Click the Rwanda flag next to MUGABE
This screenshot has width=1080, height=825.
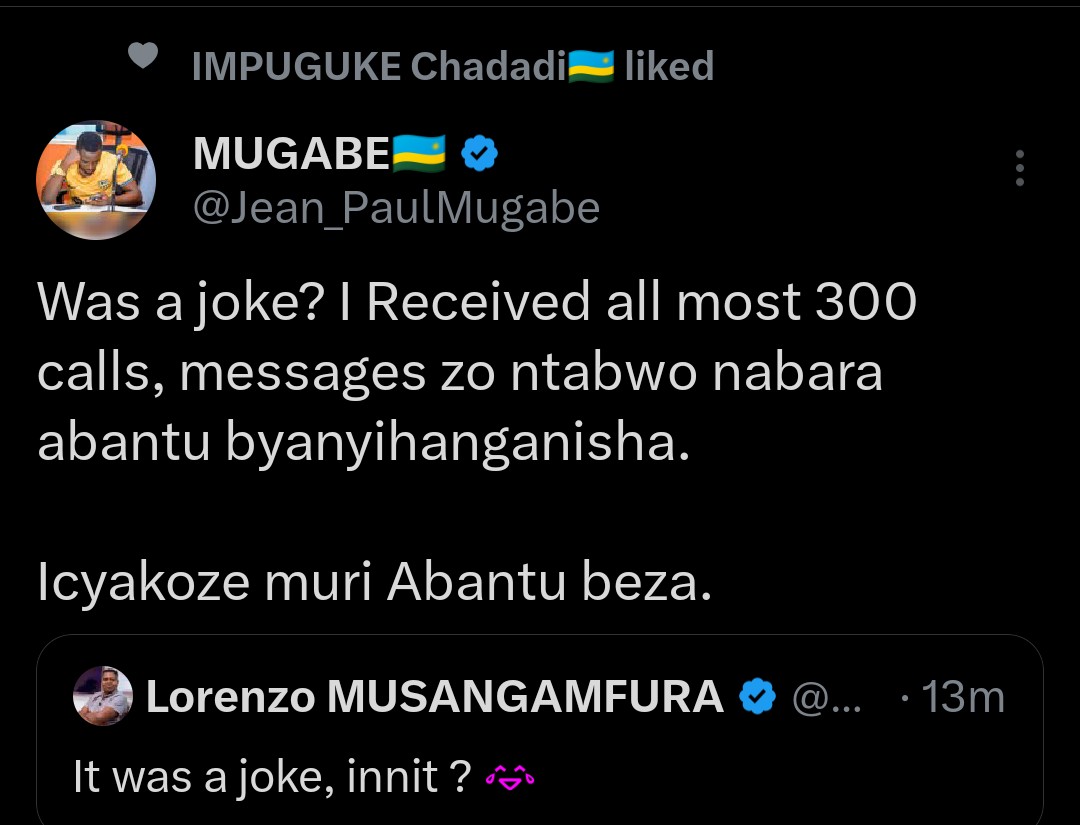tap(419, 154)
